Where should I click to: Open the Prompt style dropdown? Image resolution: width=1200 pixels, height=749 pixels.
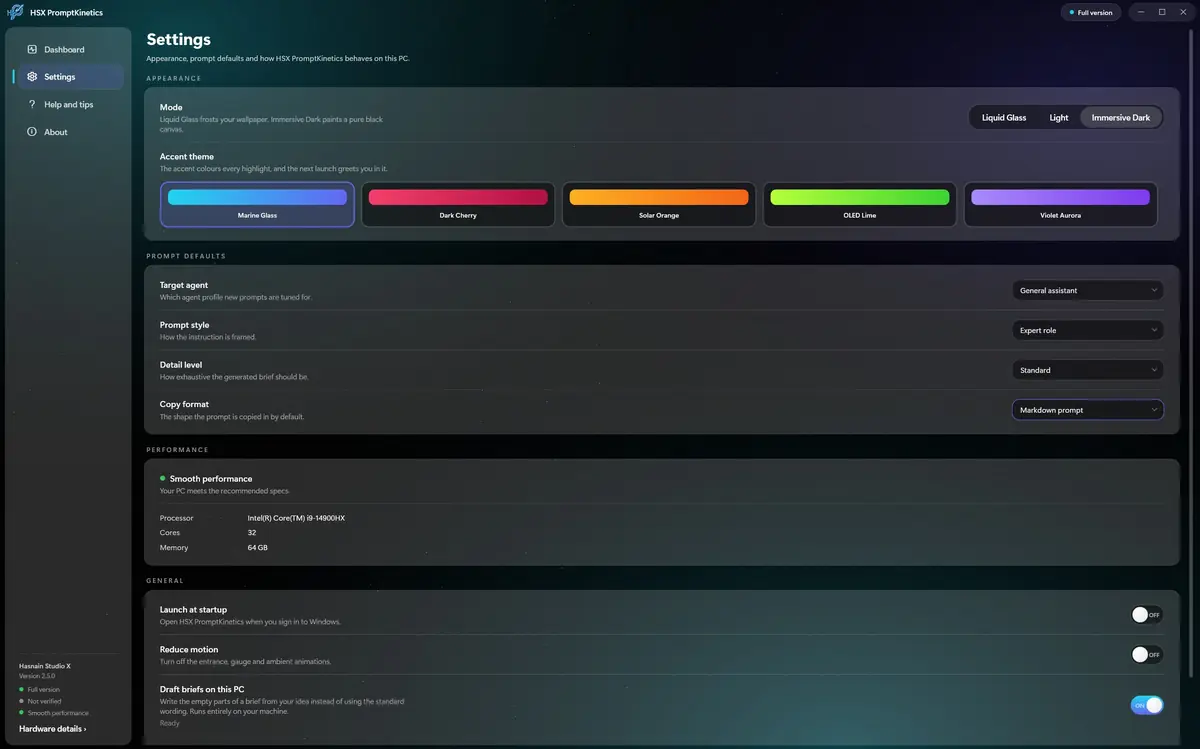click(x=1088, y=330)
